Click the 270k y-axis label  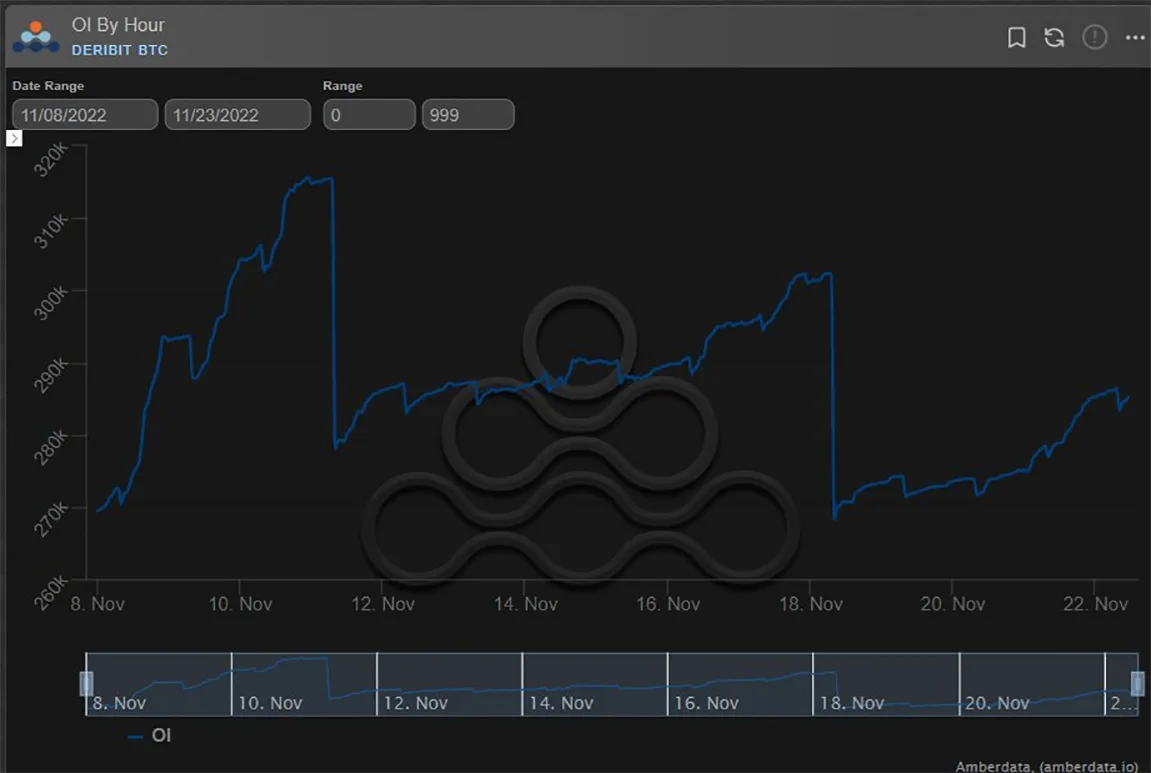51,520
